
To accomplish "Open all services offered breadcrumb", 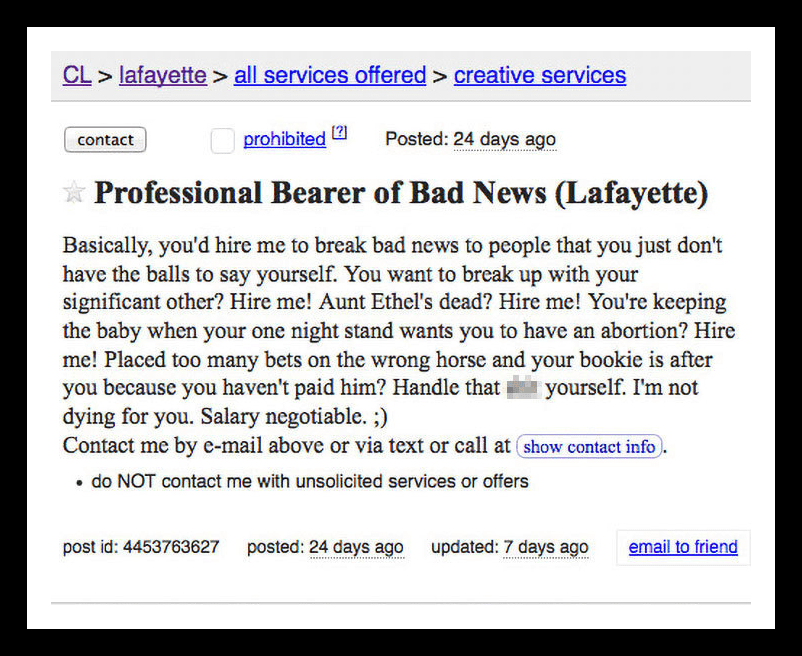I will click(330, 75).
